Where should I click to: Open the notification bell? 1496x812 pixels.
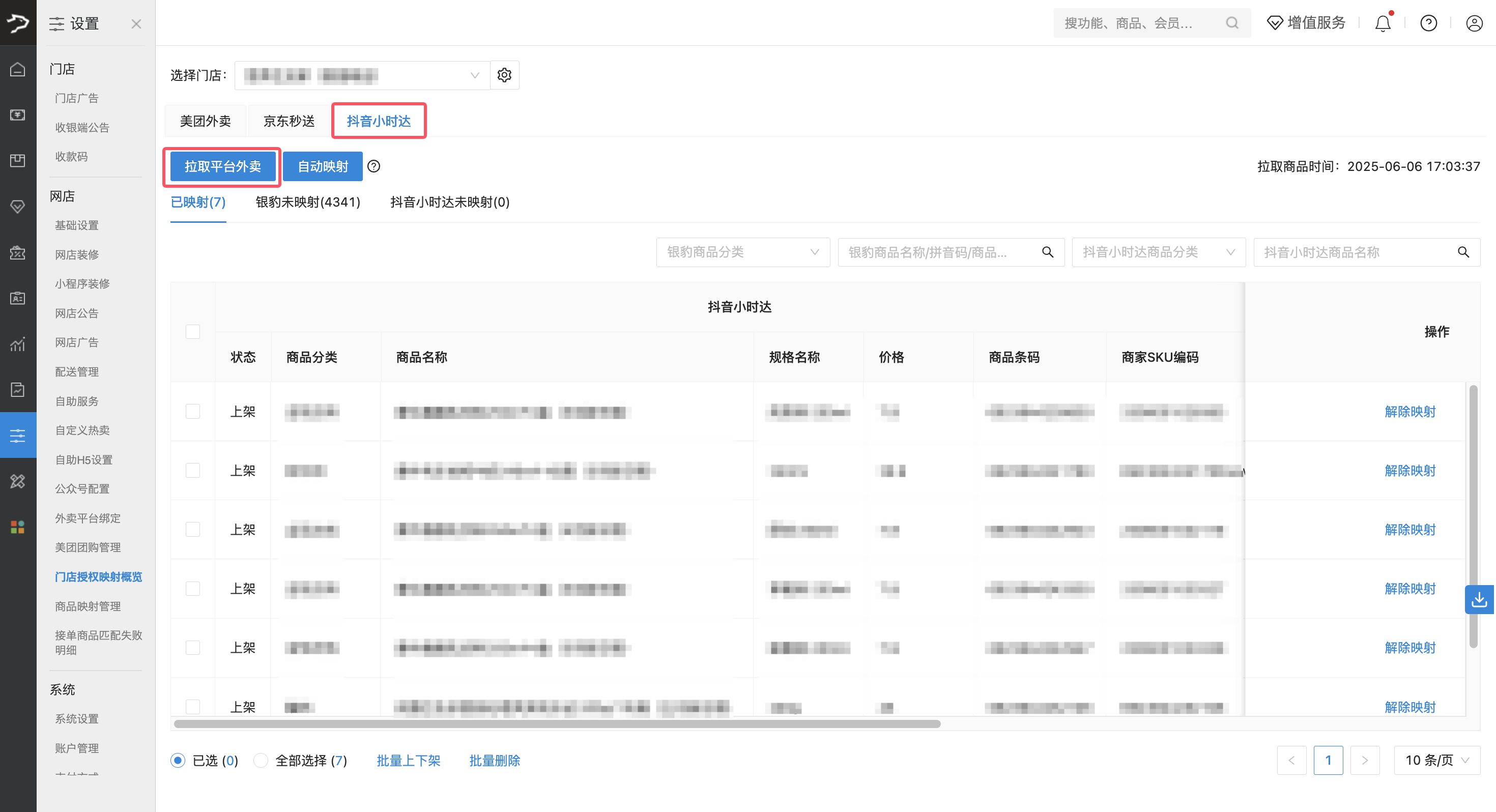(1383, 23)
